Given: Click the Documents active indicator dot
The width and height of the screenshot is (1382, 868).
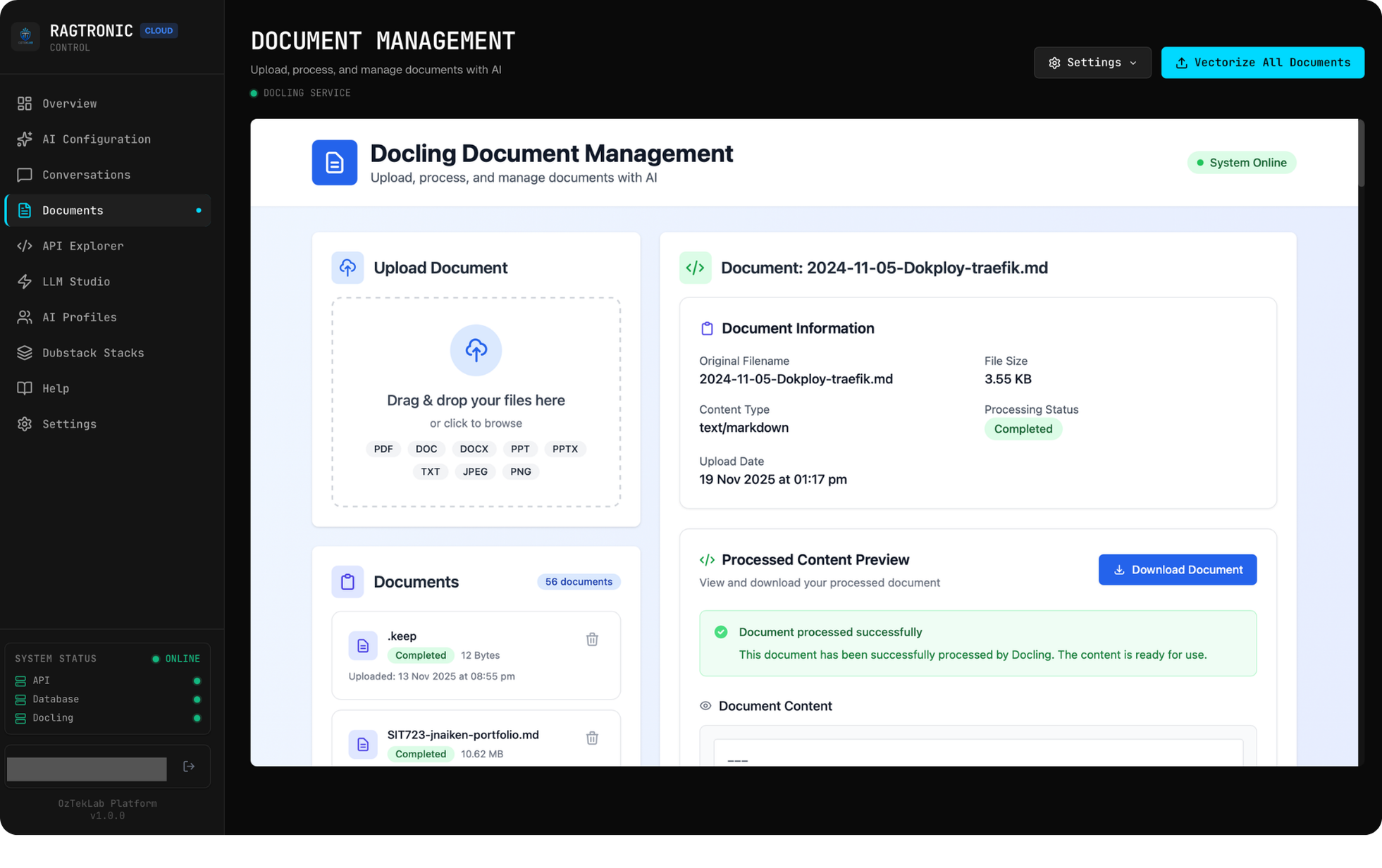Looking at the screenshot, I should [x=199, y=210].
